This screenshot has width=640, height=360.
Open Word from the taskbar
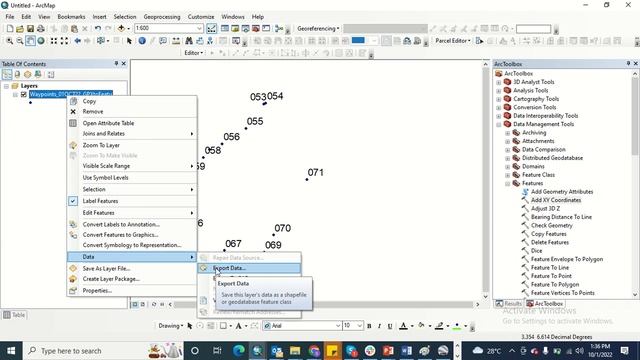pyautogui.click(x=407, y=351)
